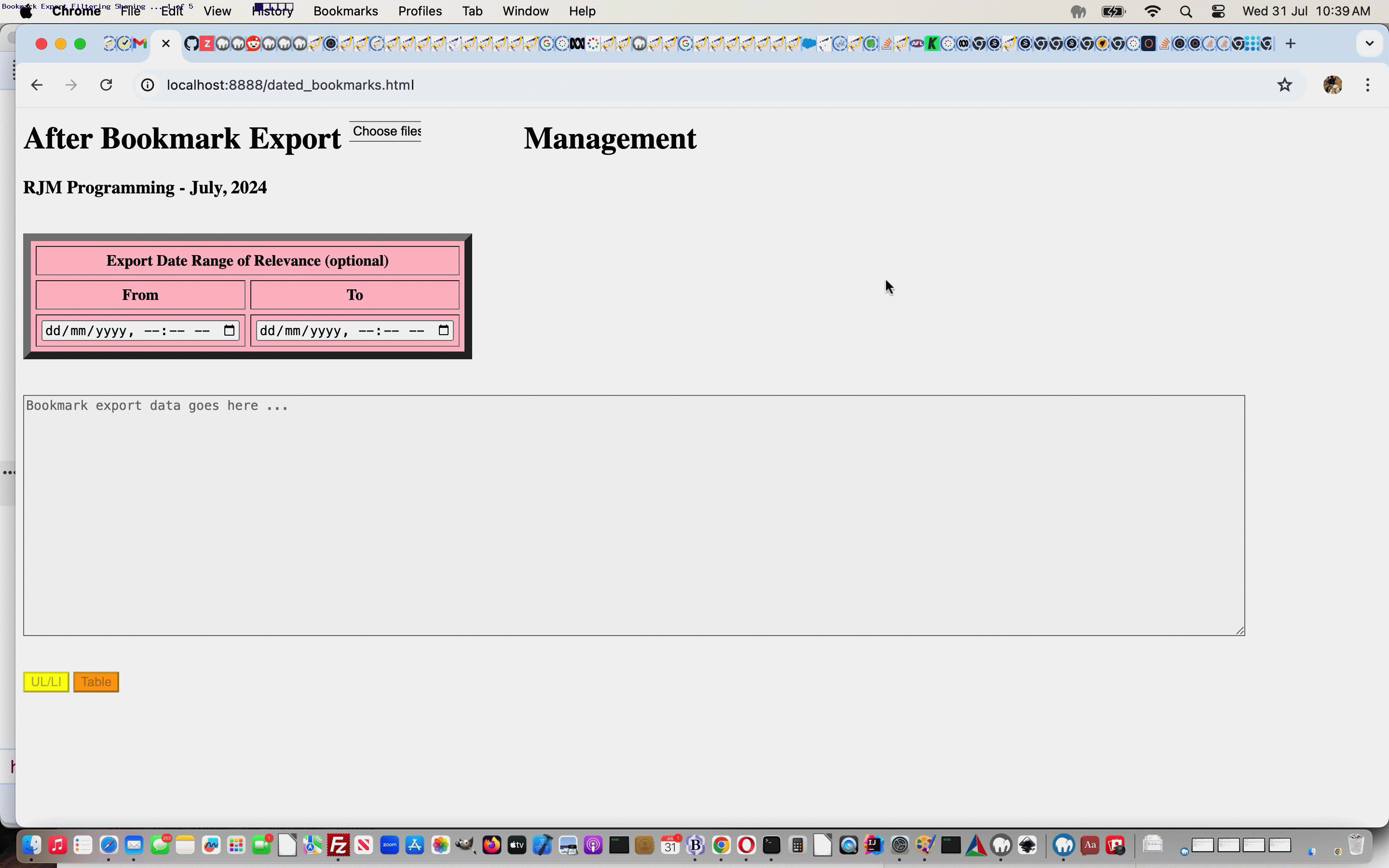Open the History menu
This screenshot has width=1389, height=868.
coord(272,12)
